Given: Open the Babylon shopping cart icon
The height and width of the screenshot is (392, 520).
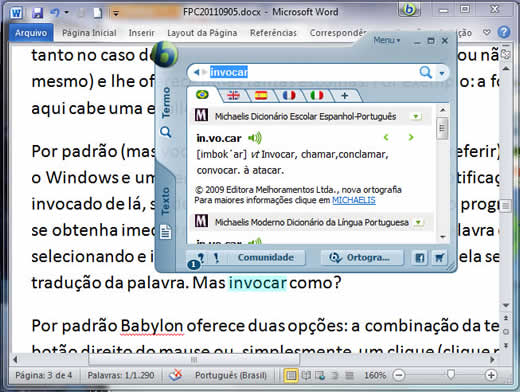Looking at the screenshot, I should 439,258.
